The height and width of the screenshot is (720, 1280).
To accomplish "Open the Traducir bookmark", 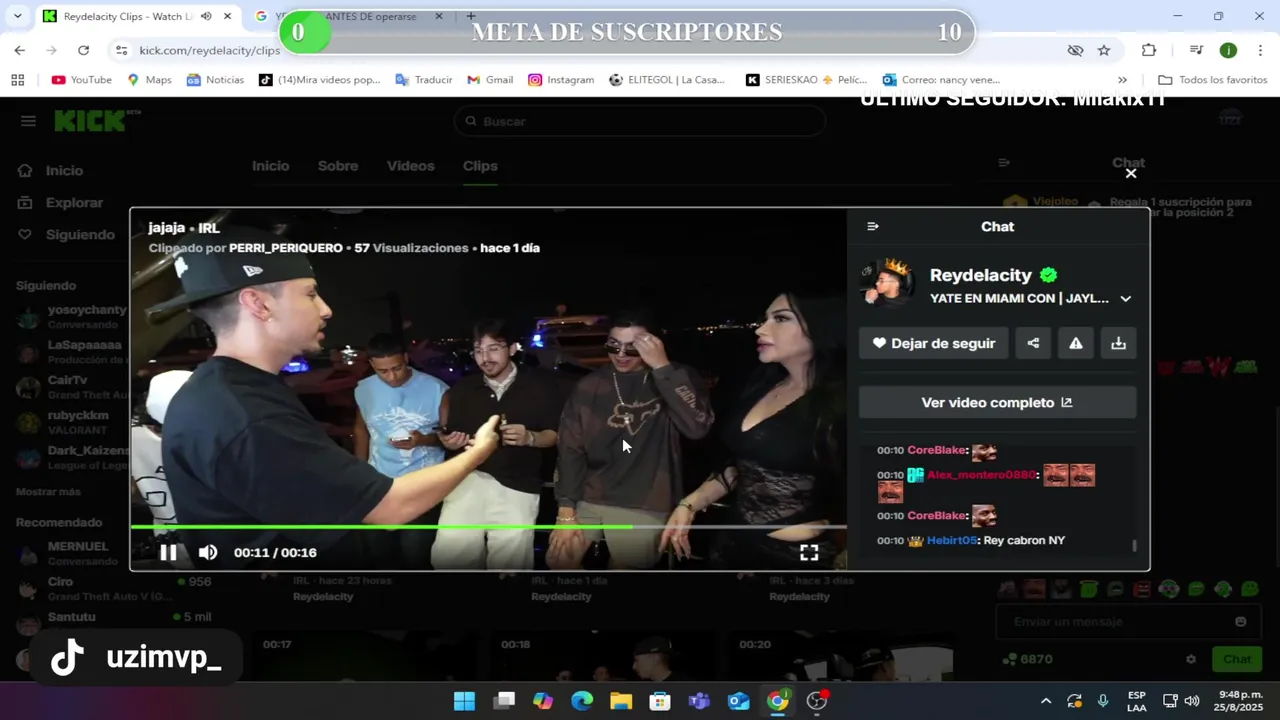I will (423, 80).
